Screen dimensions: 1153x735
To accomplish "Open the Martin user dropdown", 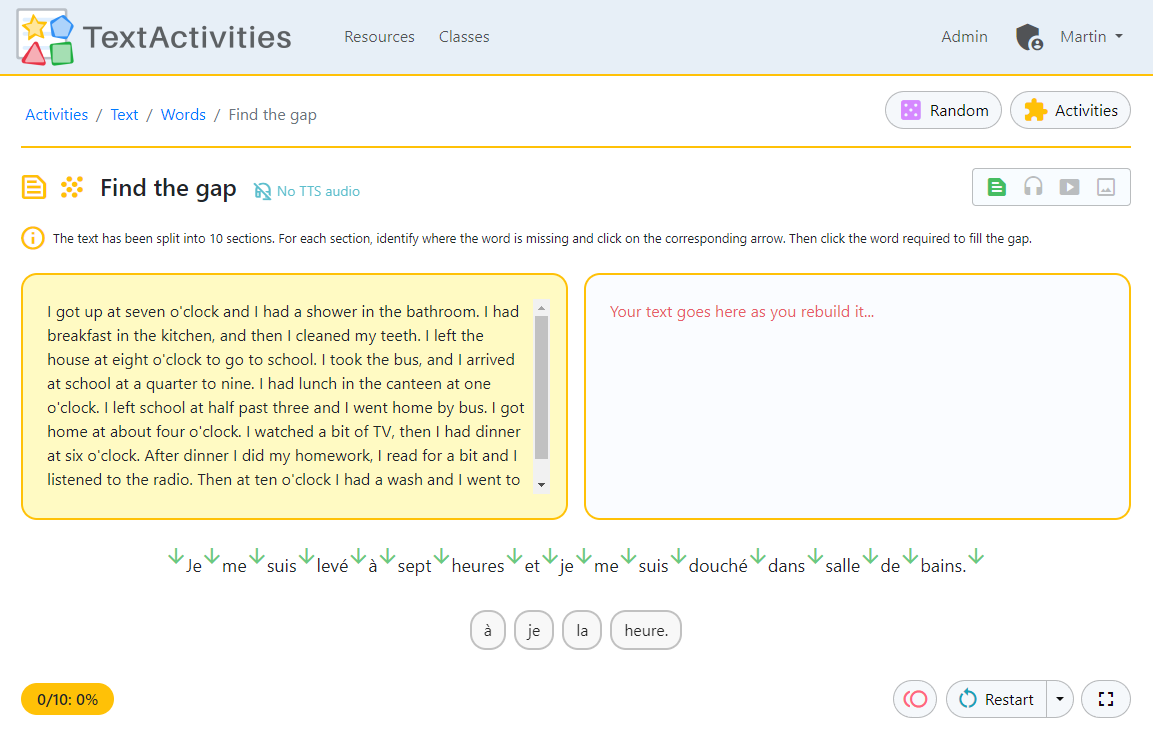I will 1091,37.
